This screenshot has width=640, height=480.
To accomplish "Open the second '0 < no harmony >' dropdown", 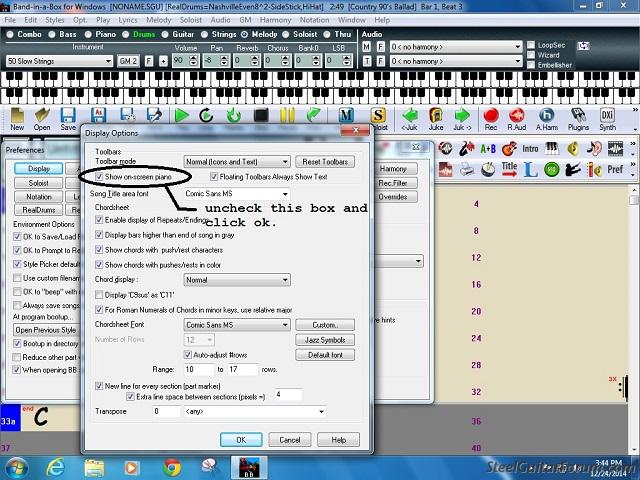I will (456, 61).
